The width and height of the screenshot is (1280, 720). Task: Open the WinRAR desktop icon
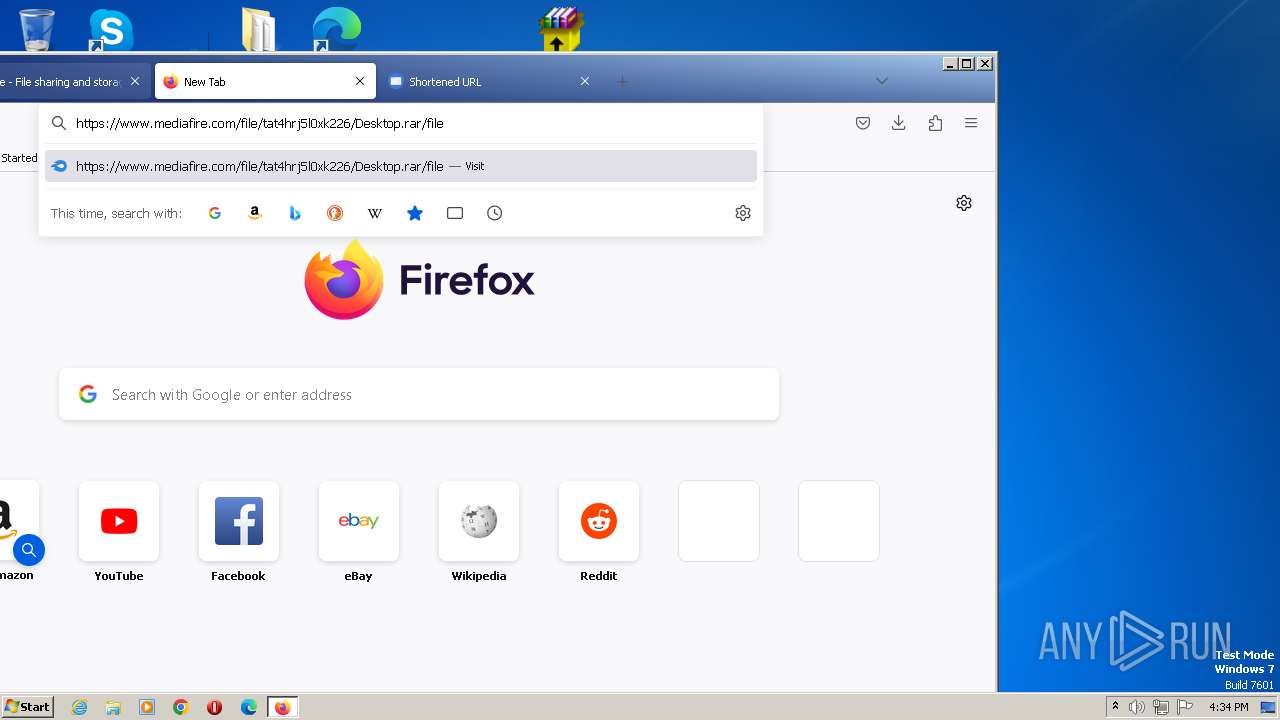tap(561, 29)
